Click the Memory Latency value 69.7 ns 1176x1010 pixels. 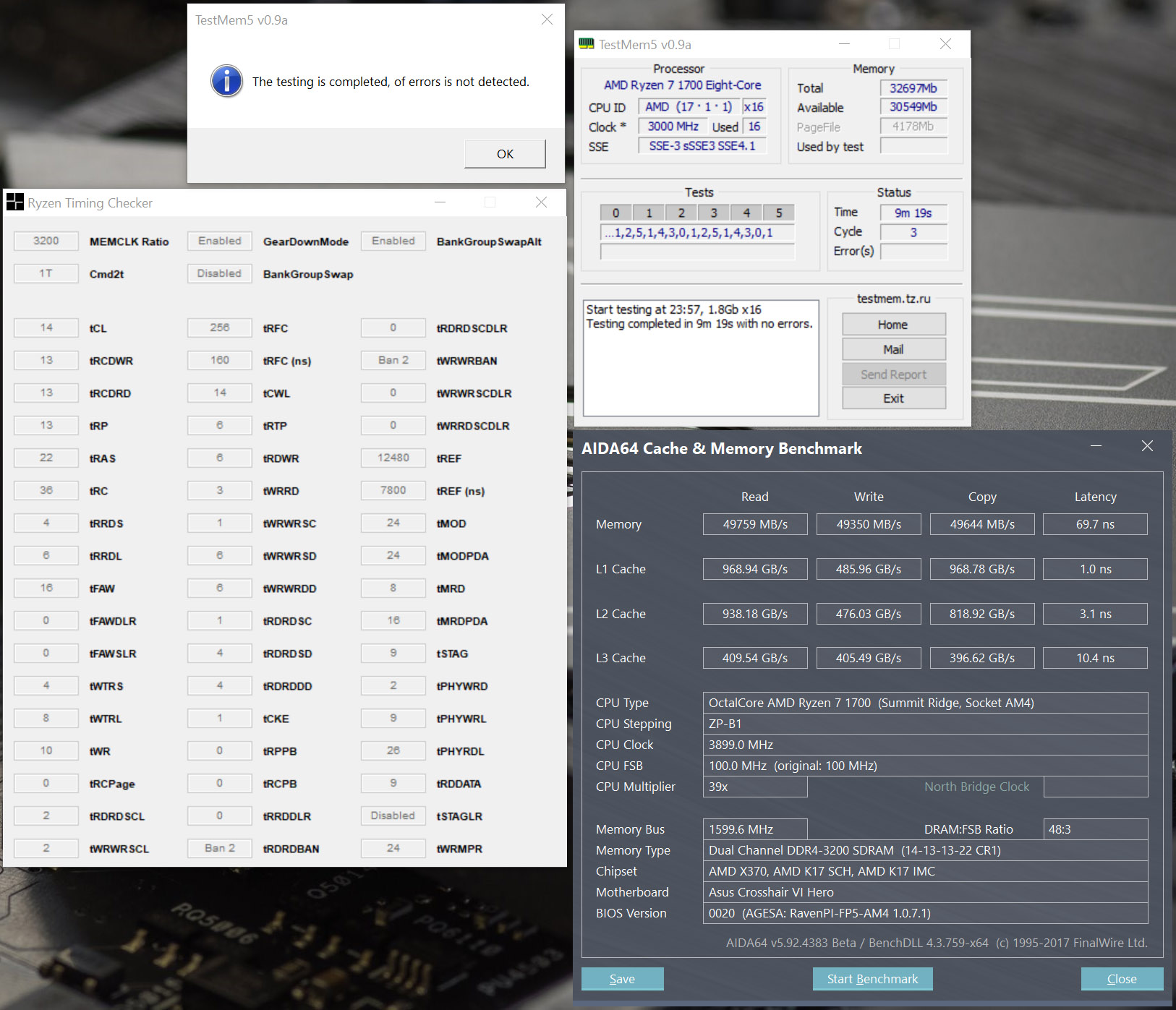pos(1095,524)
